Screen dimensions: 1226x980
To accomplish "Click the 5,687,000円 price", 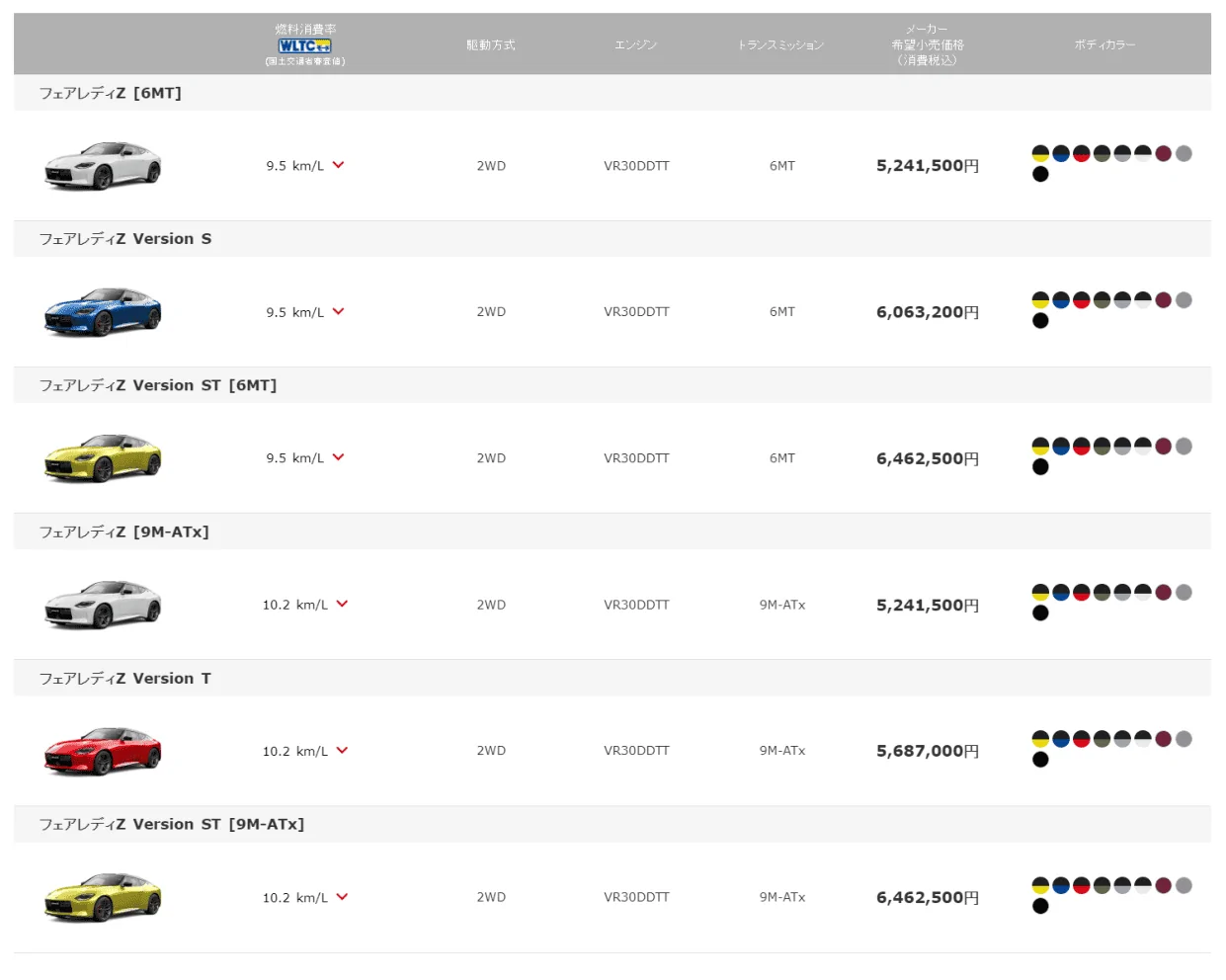I will (928, 751).
